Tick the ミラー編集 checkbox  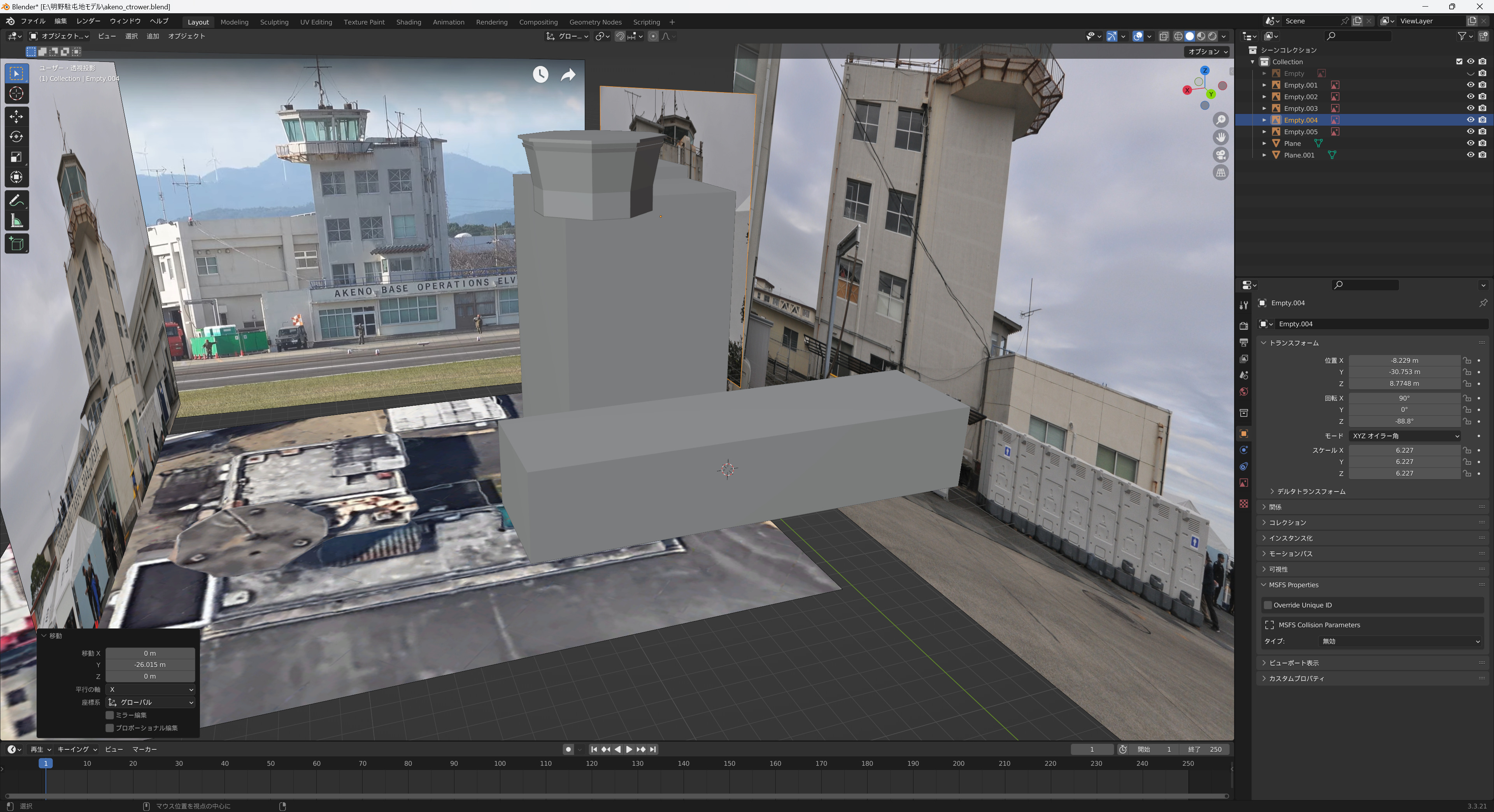(x=110, y=715)
